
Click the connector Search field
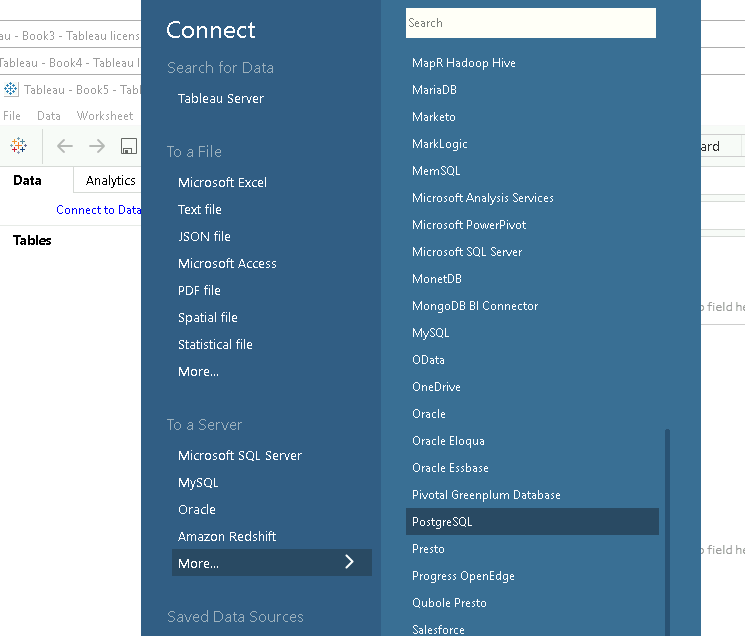coord(531,23)
